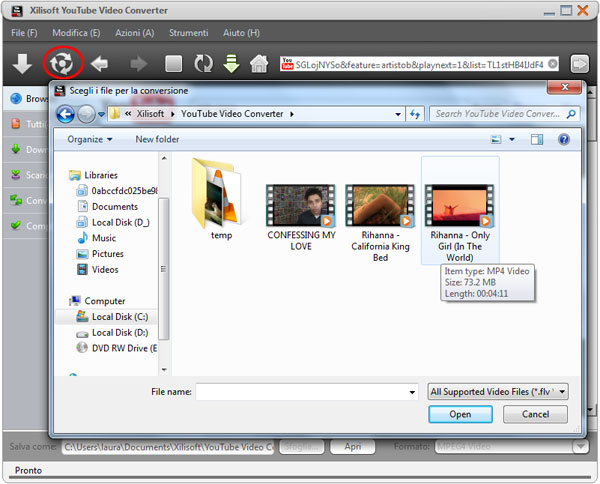The width and height of the screenshot is (600, 484).
Task: Click New folder
Action: (157, 139)
